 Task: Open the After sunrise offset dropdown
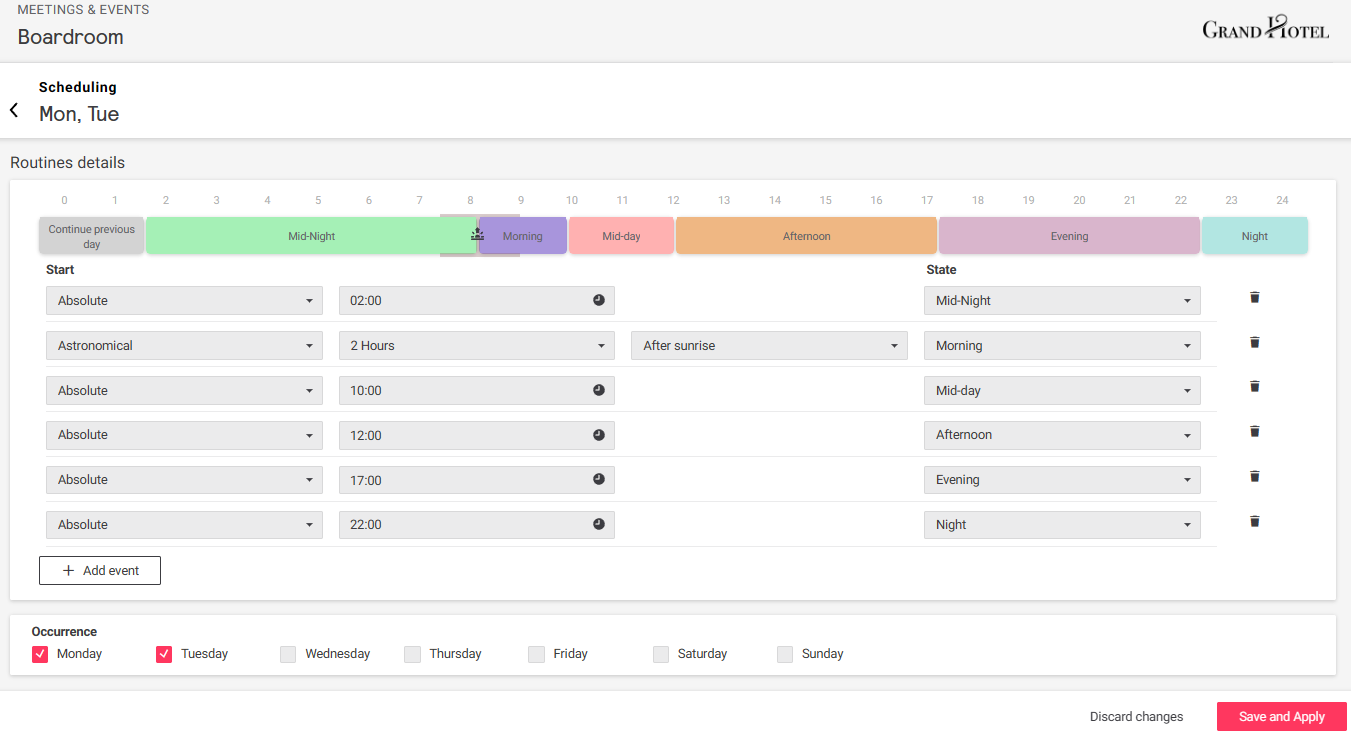pyautogui.click(x=768, y=345)
